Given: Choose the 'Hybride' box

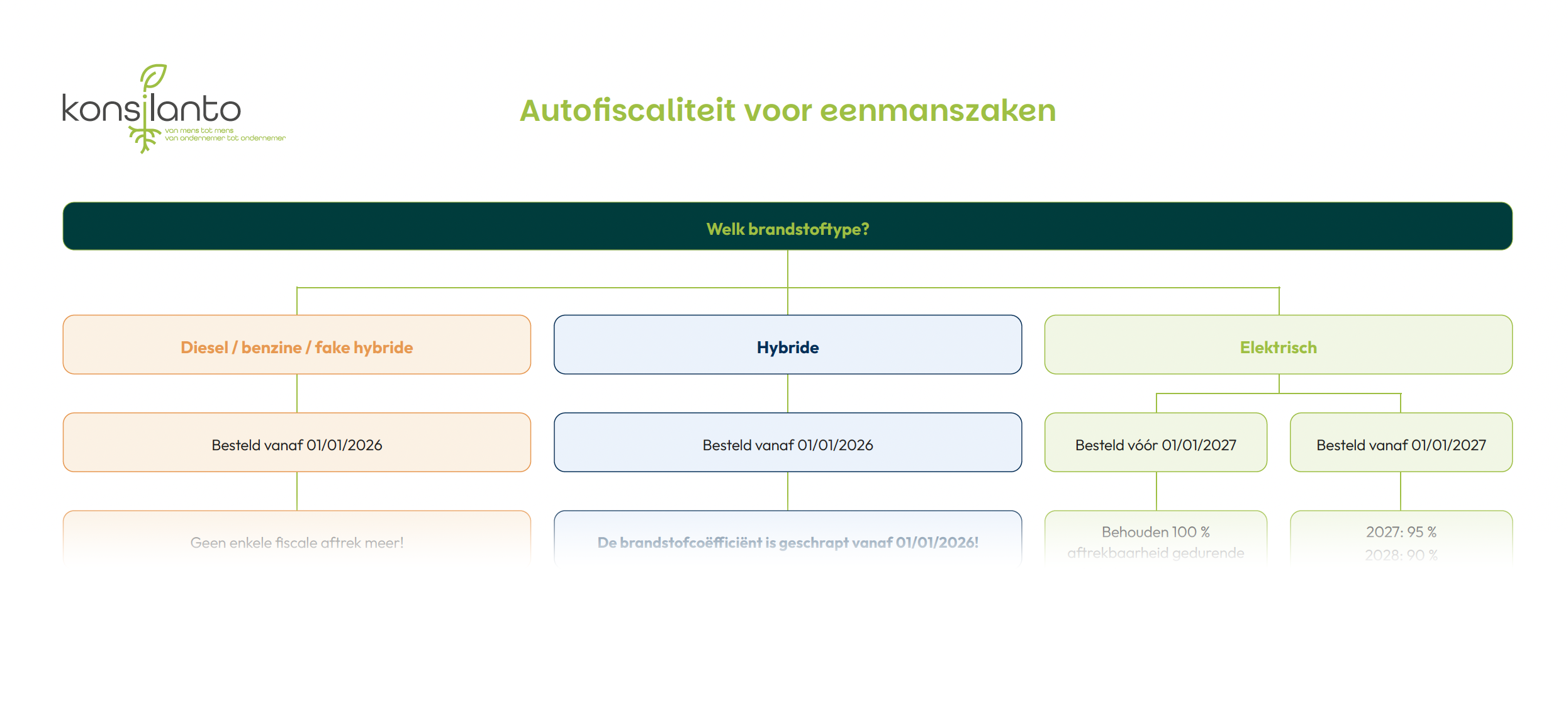Looking at the screenshot, I should pos(788,344).
